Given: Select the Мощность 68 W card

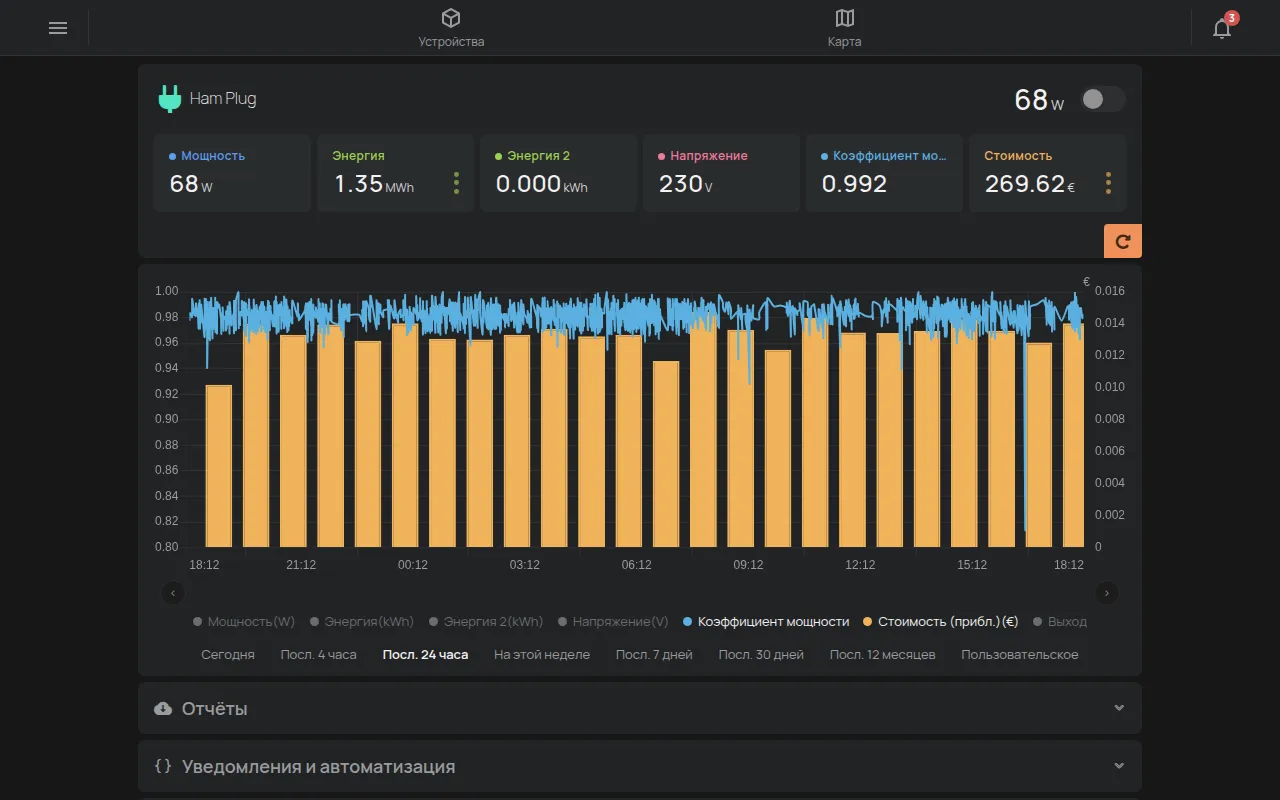Looking at the screenshot, I should pos(232,173).
